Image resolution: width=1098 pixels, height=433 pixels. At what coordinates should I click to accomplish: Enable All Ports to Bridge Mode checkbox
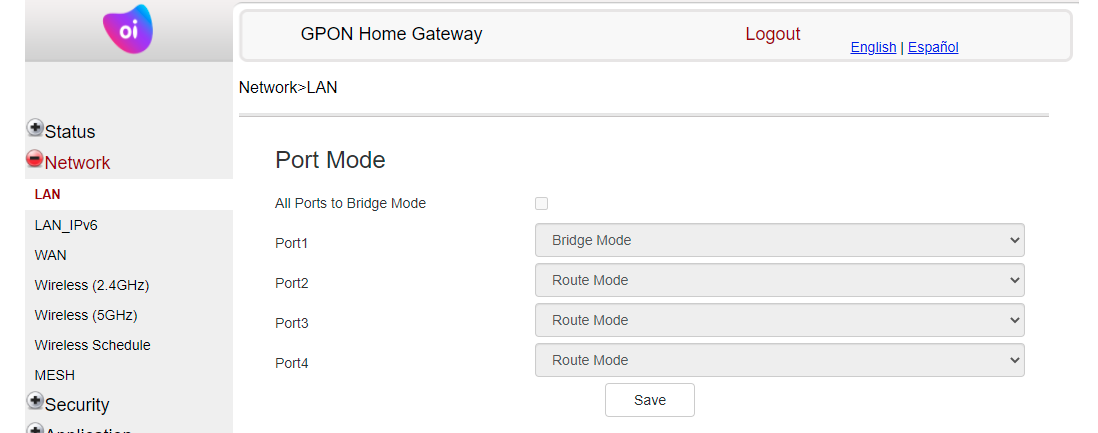[541, 204]
